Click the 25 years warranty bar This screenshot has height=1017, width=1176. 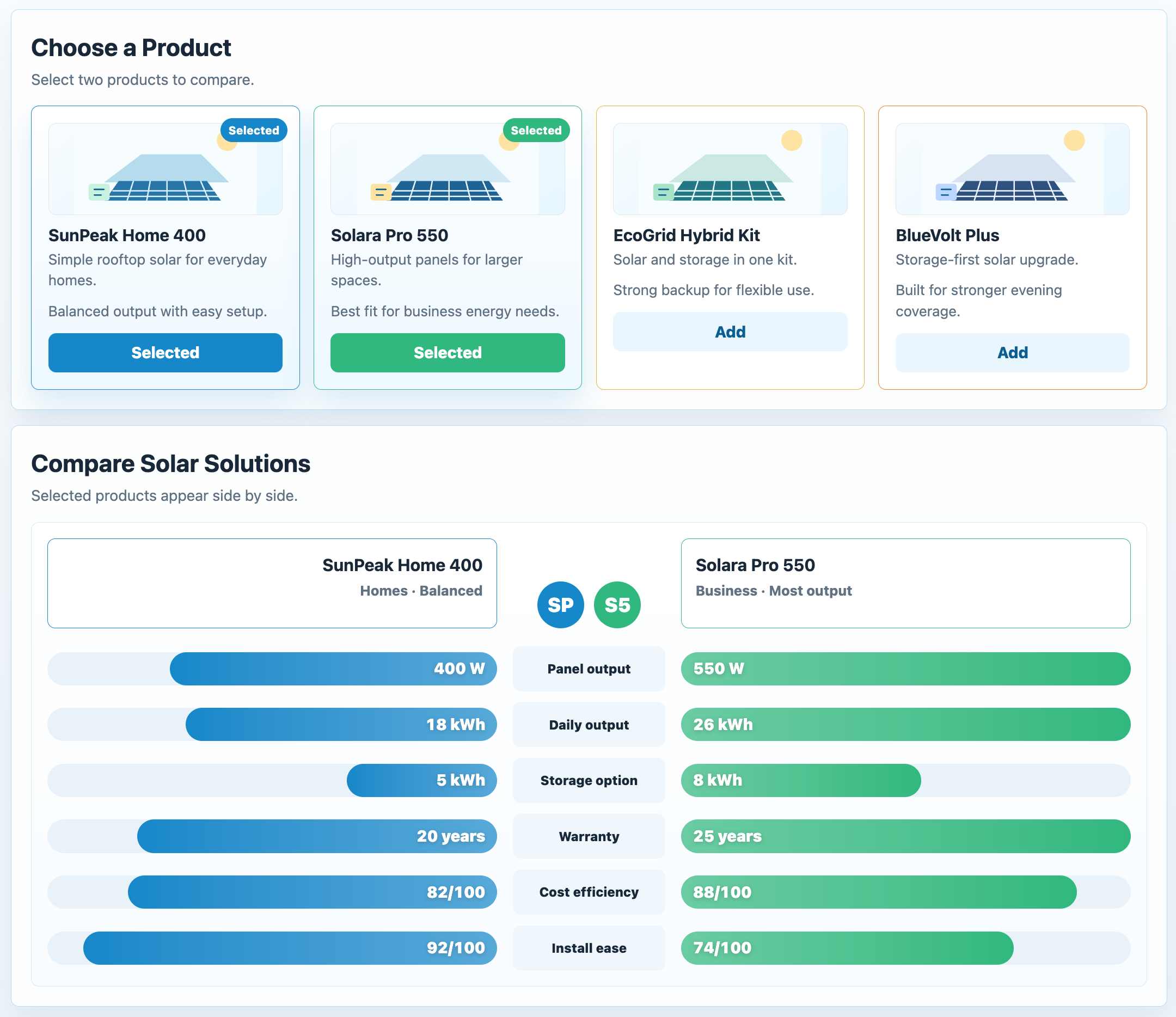pos(905,836)
